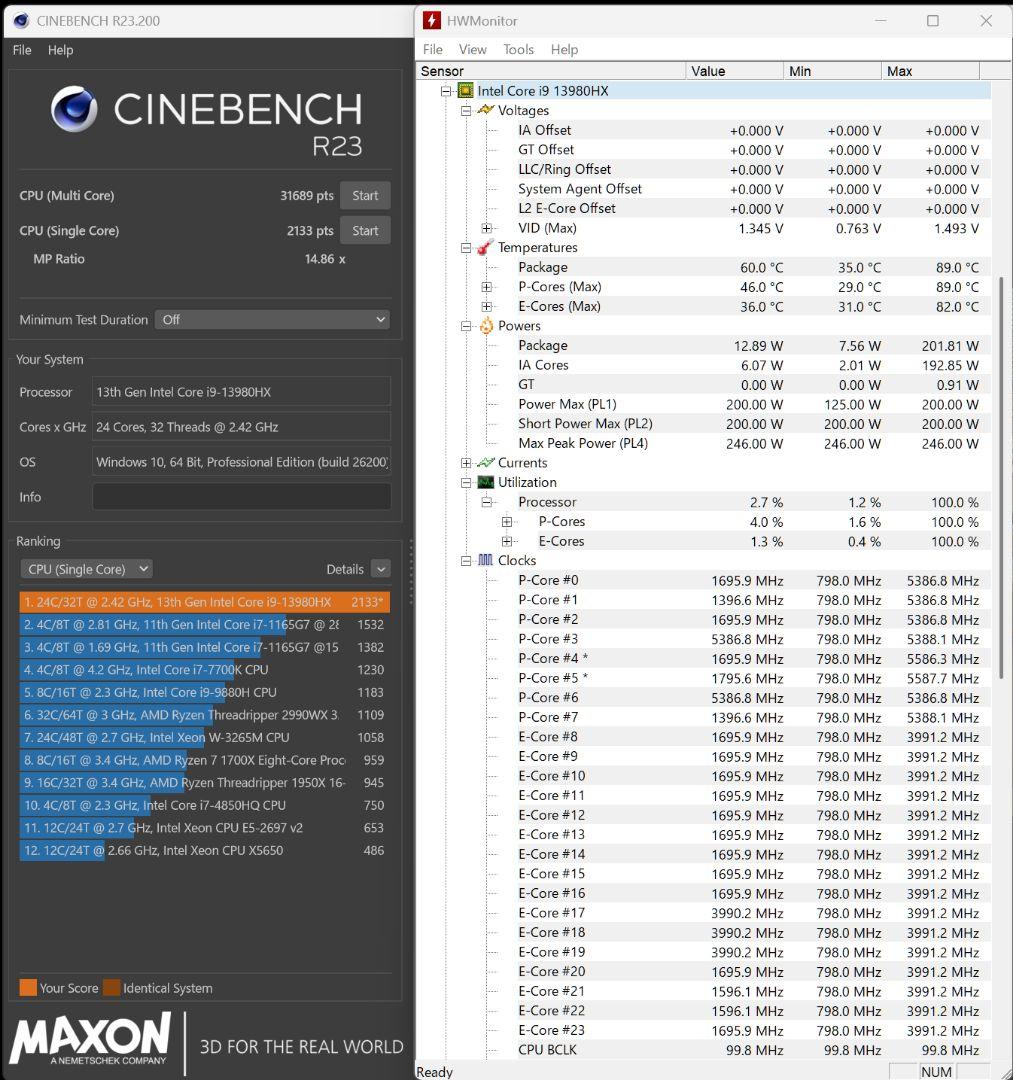This screenshot has width=1013, height=1080.
Task: Open Cinebench File menu
Action: click(22, 50)
